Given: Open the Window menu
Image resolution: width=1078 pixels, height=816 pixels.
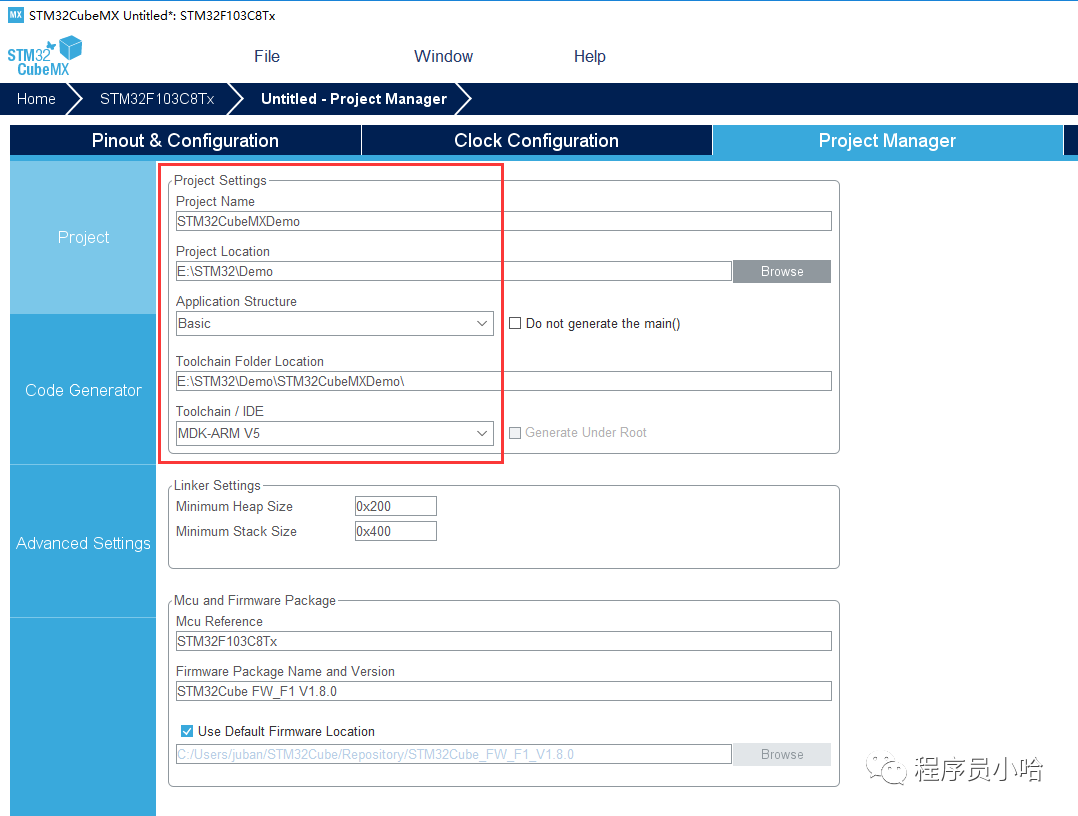Looking at the screenshot, I should click(443, 56).
